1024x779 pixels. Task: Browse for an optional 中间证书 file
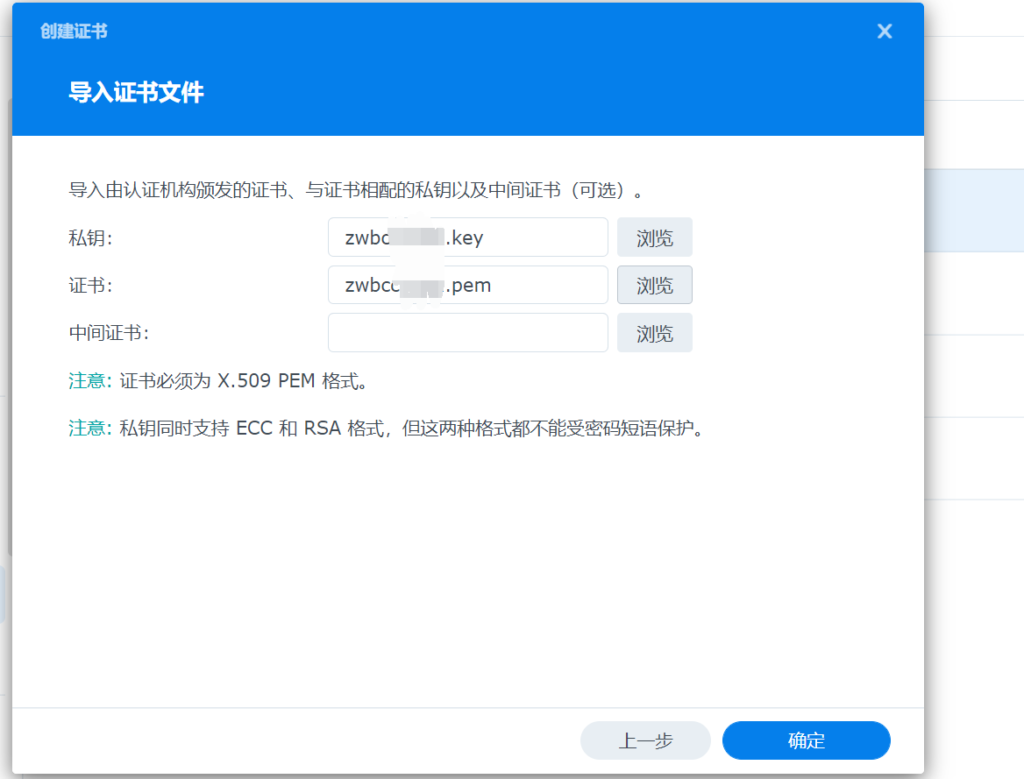[x=654, y=333]
